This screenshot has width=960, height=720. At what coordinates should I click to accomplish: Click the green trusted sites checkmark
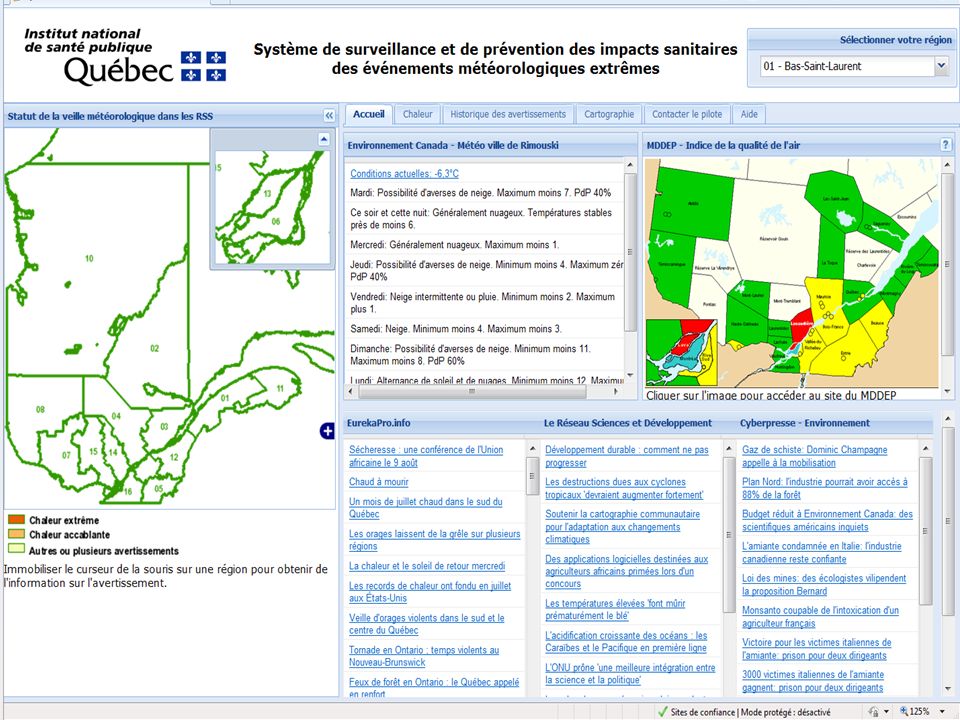(662, 711)
